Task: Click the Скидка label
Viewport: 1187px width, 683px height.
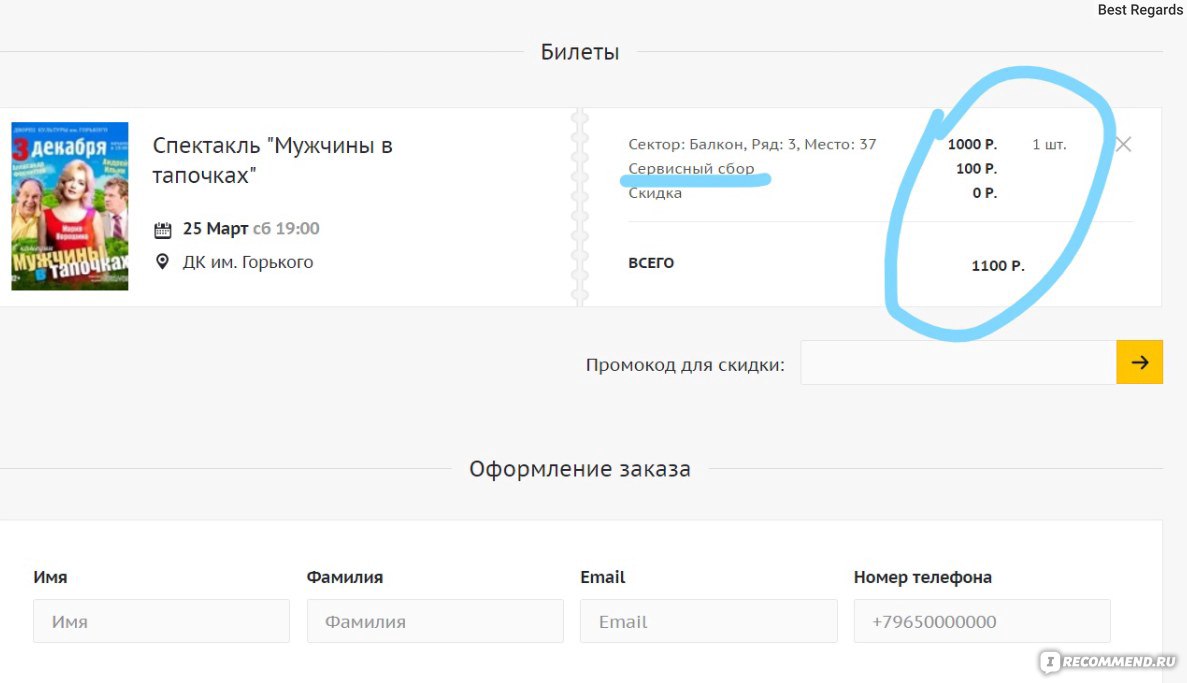Action: pos(655,193)
